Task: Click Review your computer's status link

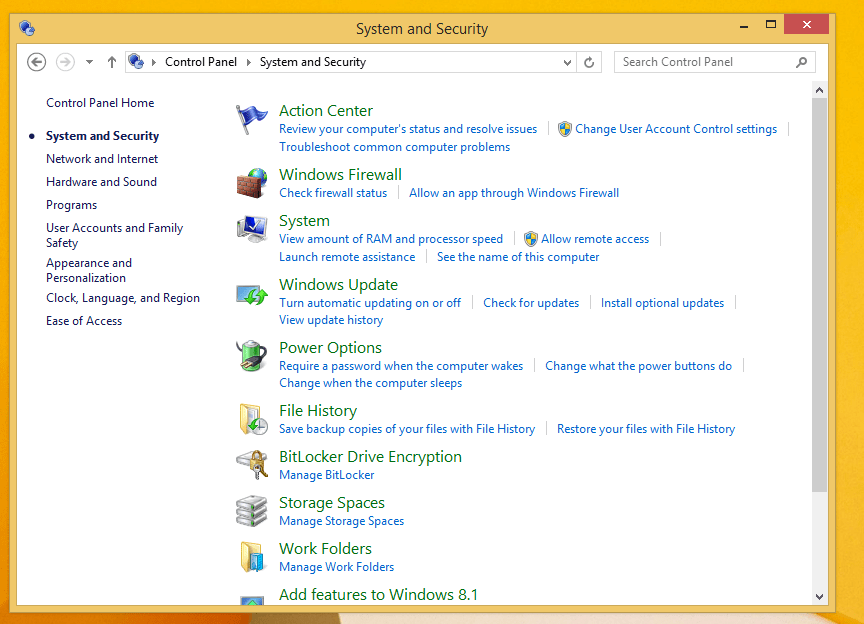Action: (x=408, y=129)
